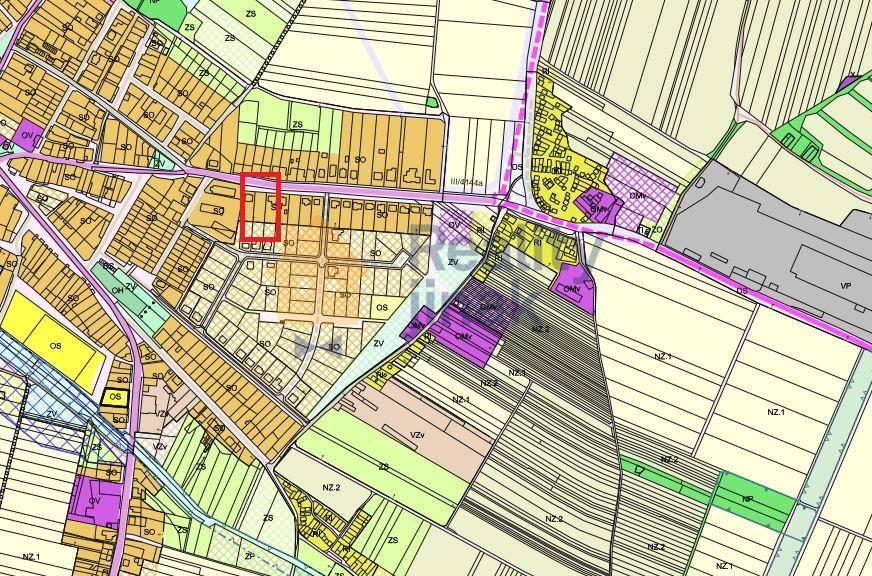This screenshot has height=576, width=872.
Task: Click the ZP label at the bottom
Action: point(249,555)
